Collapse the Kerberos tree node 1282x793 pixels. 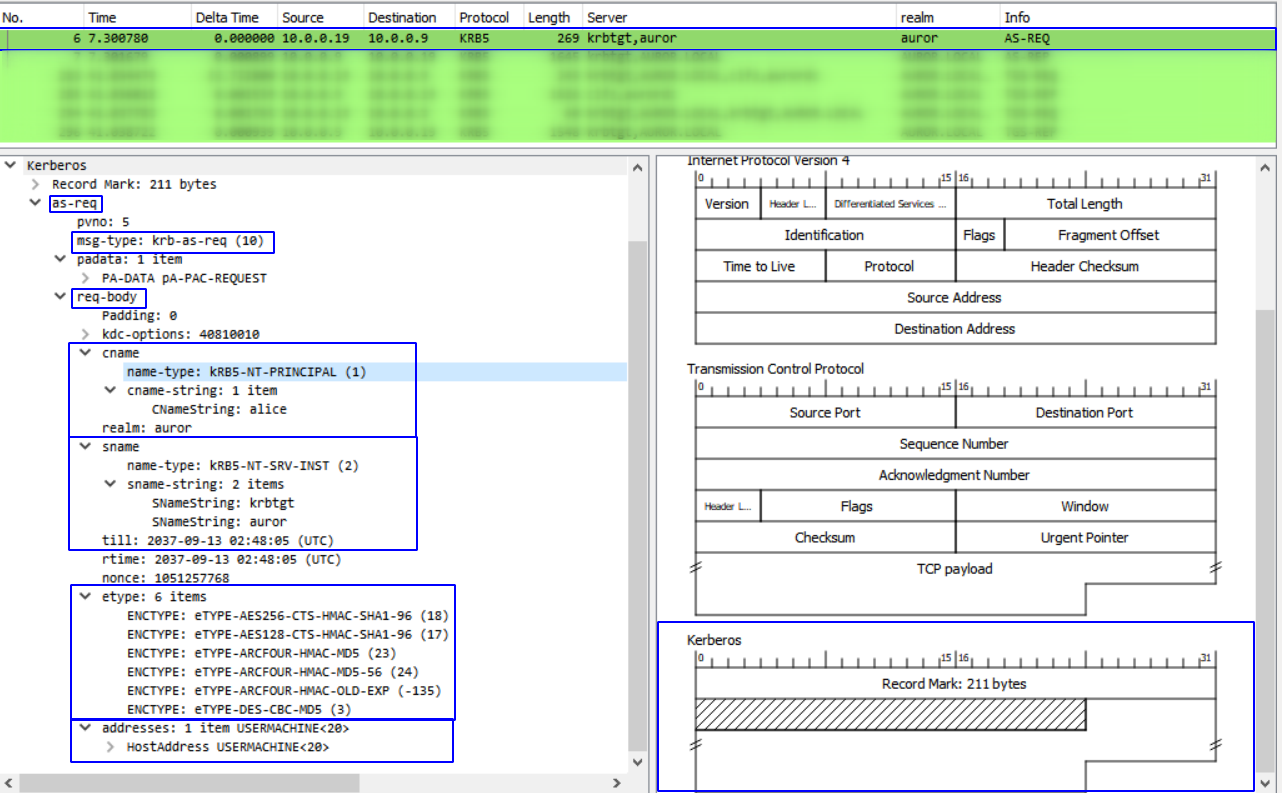(x=11, y=165)
